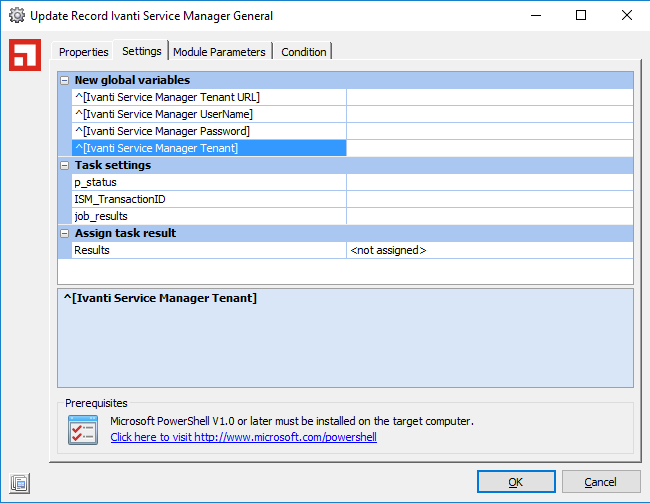Open the Results <not assigned> value
Viewport: 650px width, 503px height.
click(x=490, y=250)
